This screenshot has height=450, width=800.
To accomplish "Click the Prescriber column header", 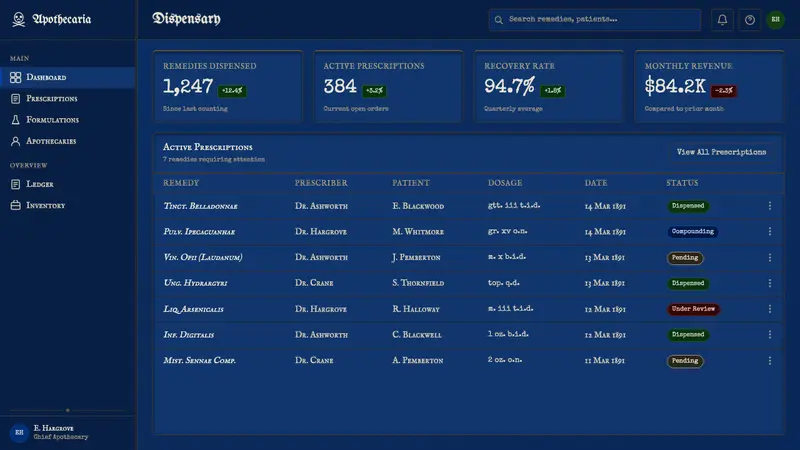I will (x=321, y=183).
